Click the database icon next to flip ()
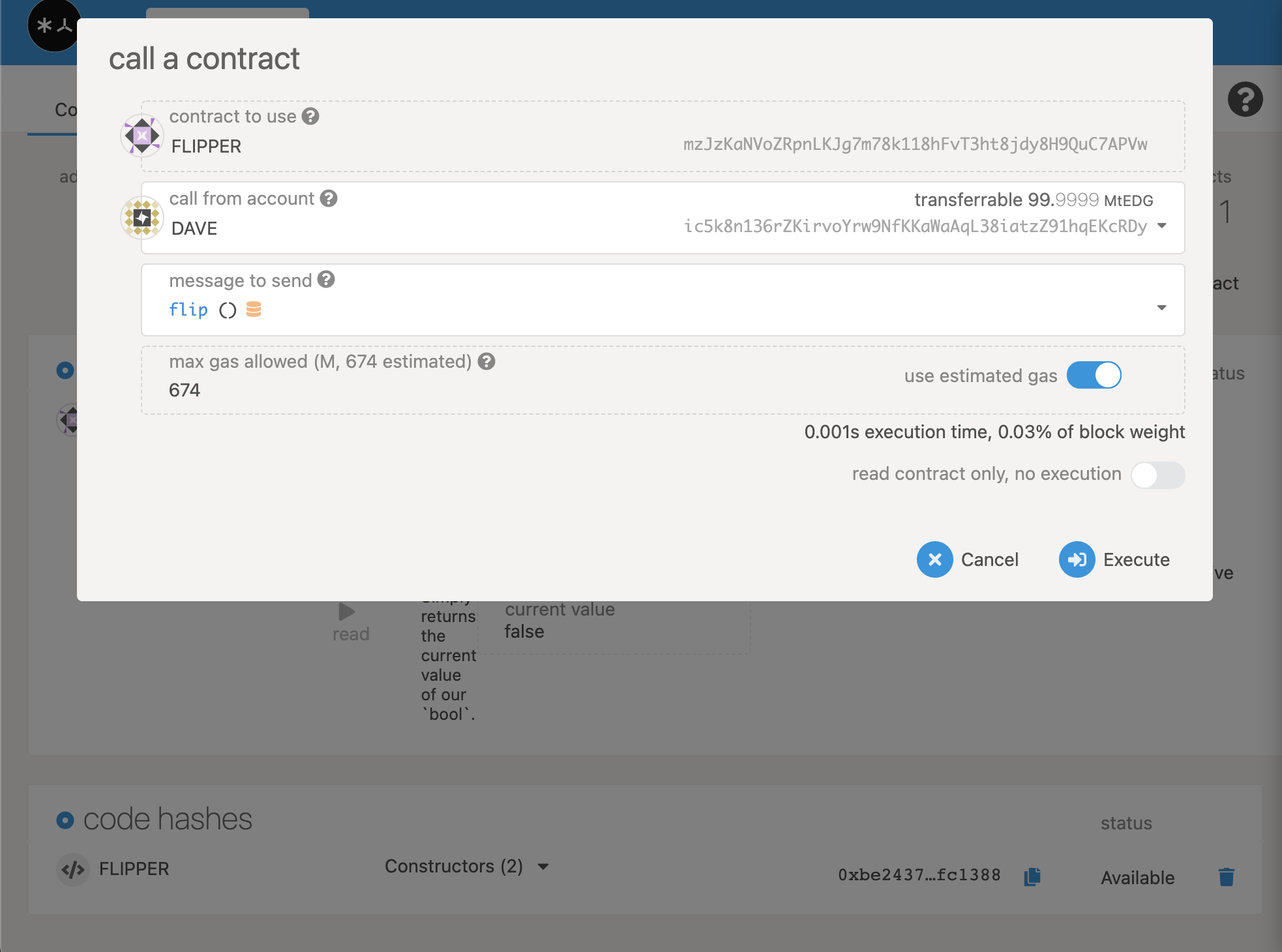The image size is (1282, 952). (254, 309)
